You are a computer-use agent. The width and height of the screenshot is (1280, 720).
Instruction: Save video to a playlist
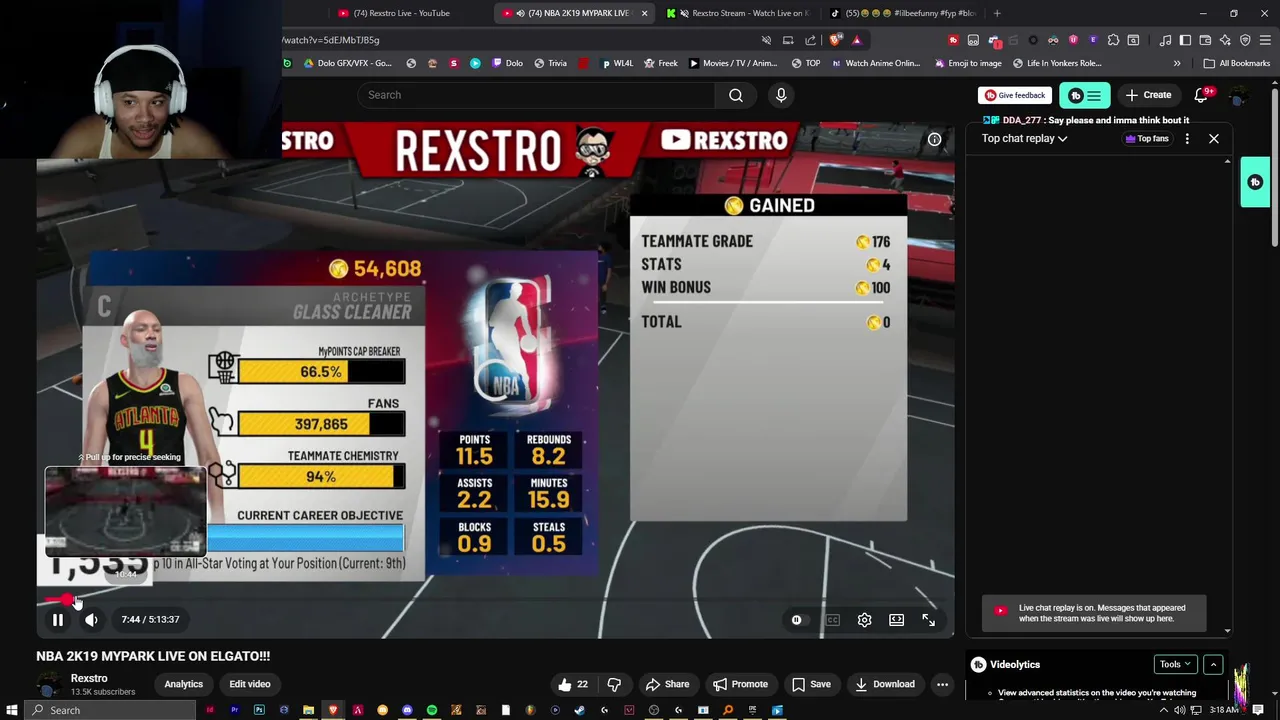click(x=811, y=684)
